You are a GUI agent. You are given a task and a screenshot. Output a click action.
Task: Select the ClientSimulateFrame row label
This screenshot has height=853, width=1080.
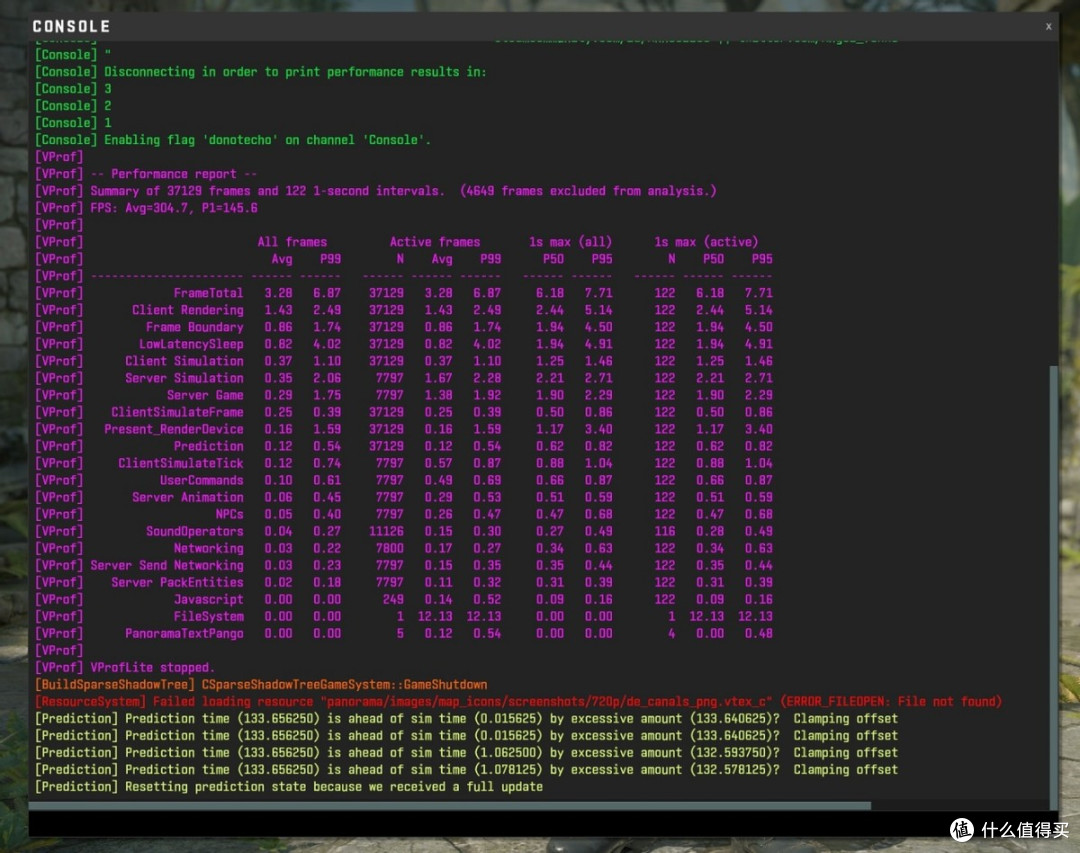[x=177, y=412]
